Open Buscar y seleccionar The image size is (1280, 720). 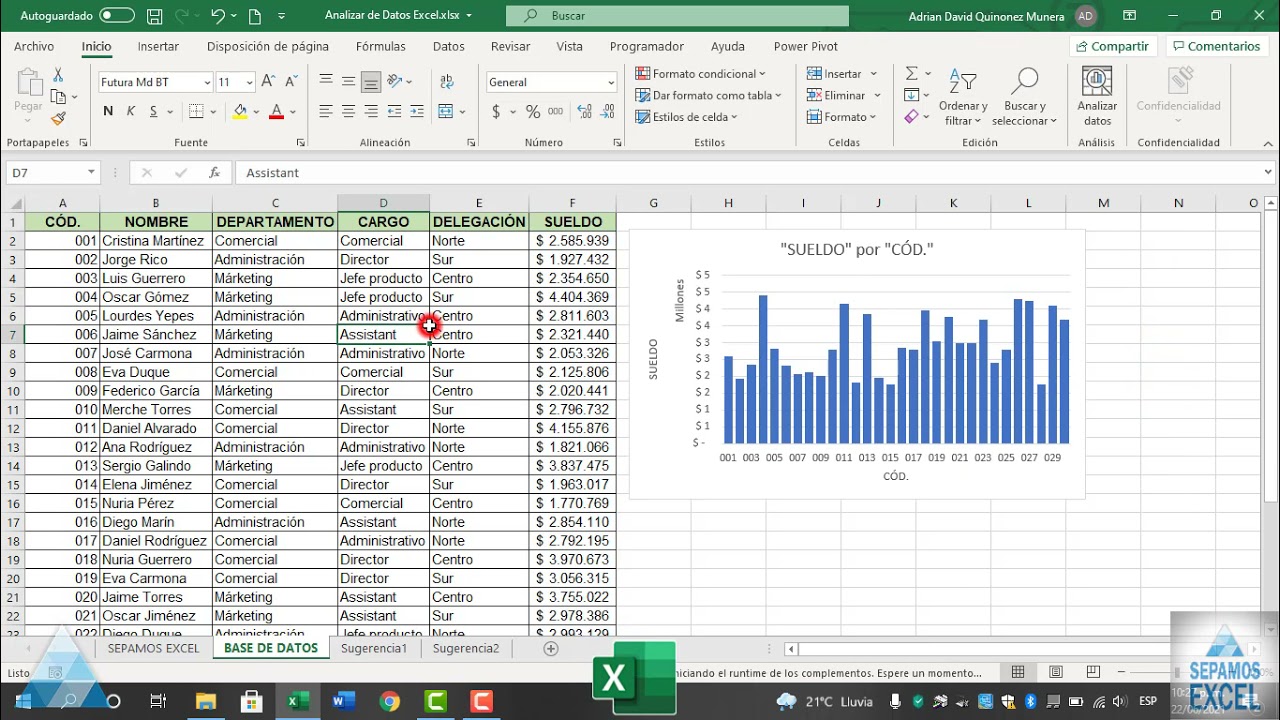(1025, 98)
